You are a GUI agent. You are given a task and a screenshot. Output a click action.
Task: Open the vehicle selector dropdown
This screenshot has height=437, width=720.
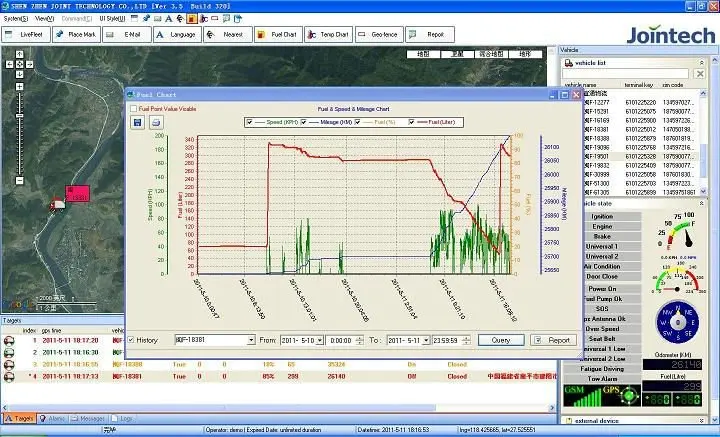click(x=250, y=340)
